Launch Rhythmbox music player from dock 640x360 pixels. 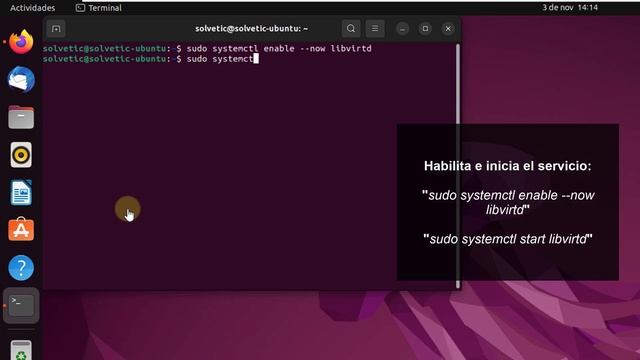[x=21, y=155]
